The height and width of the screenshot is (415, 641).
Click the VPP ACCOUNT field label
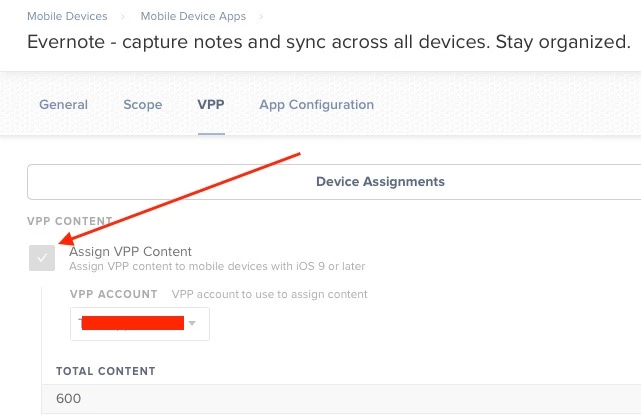tap(113, 294)
